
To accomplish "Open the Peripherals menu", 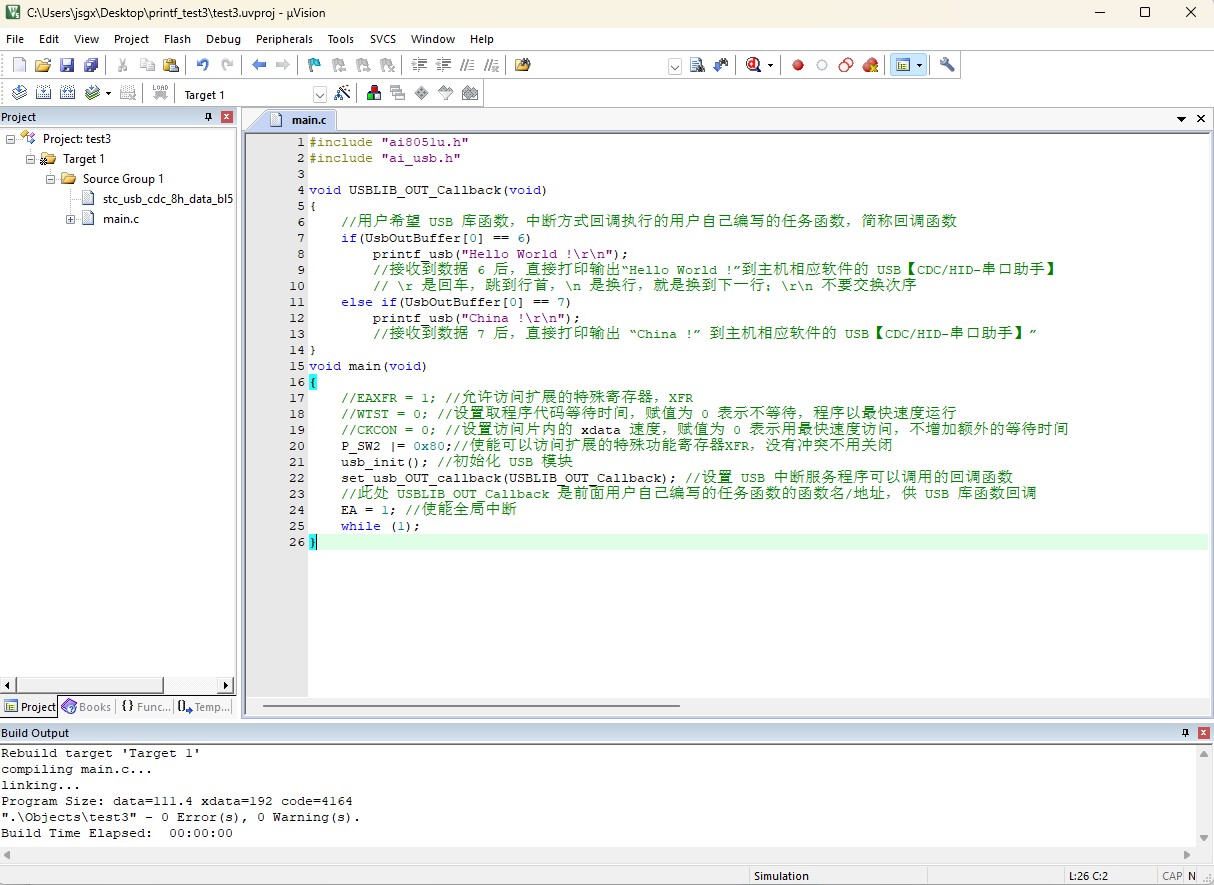I will pyautogui.click(x=284, y=39).
